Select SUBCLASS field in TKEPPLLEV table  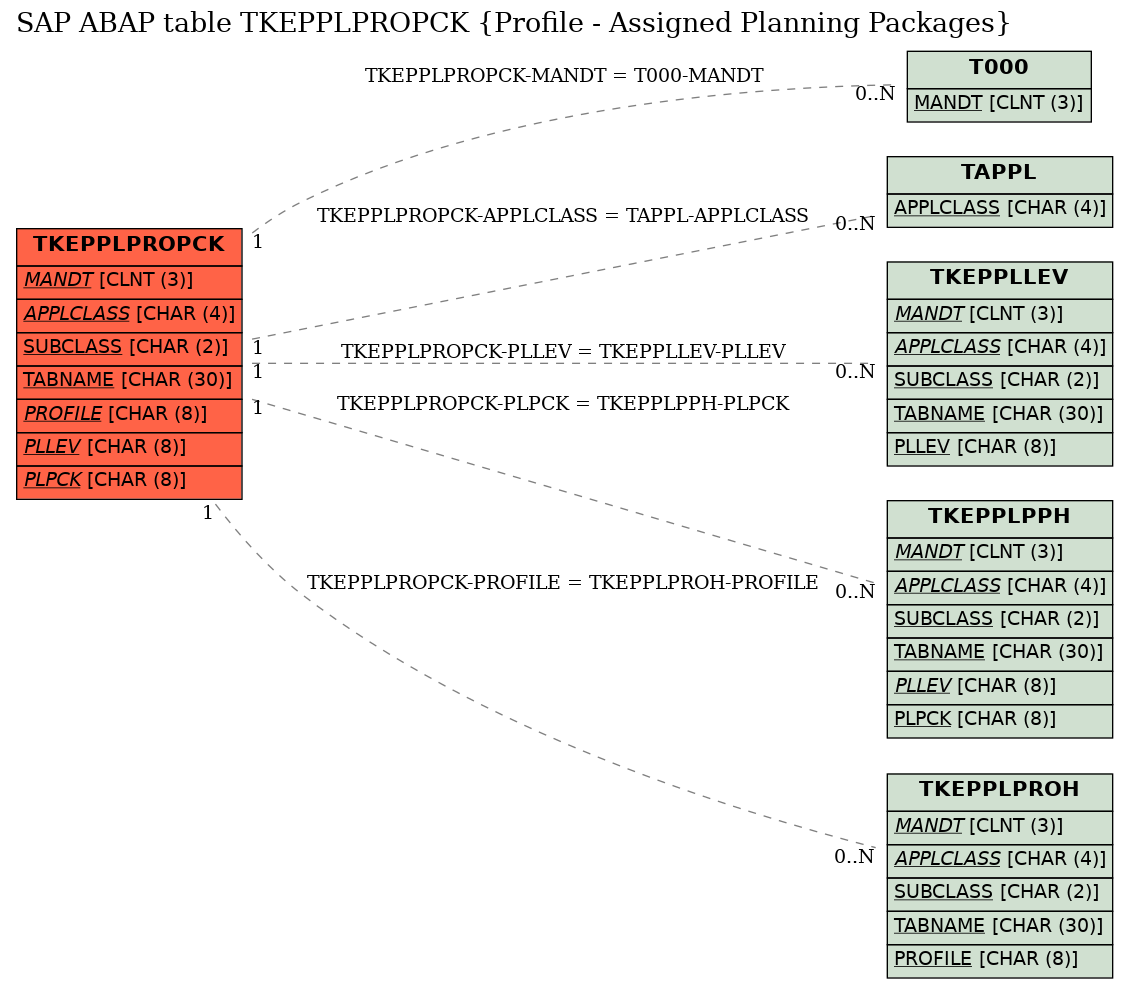click(999, 382)
